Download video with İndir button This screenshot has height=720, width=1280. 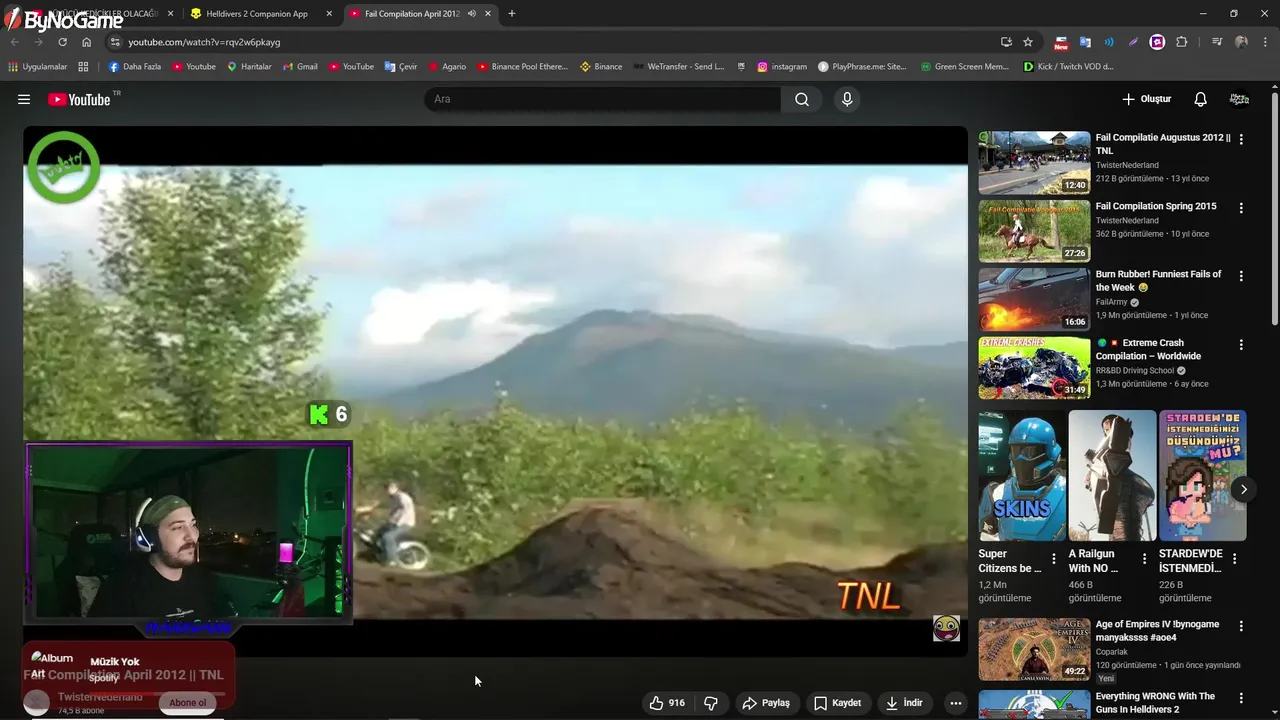click(x=904, y=703)
